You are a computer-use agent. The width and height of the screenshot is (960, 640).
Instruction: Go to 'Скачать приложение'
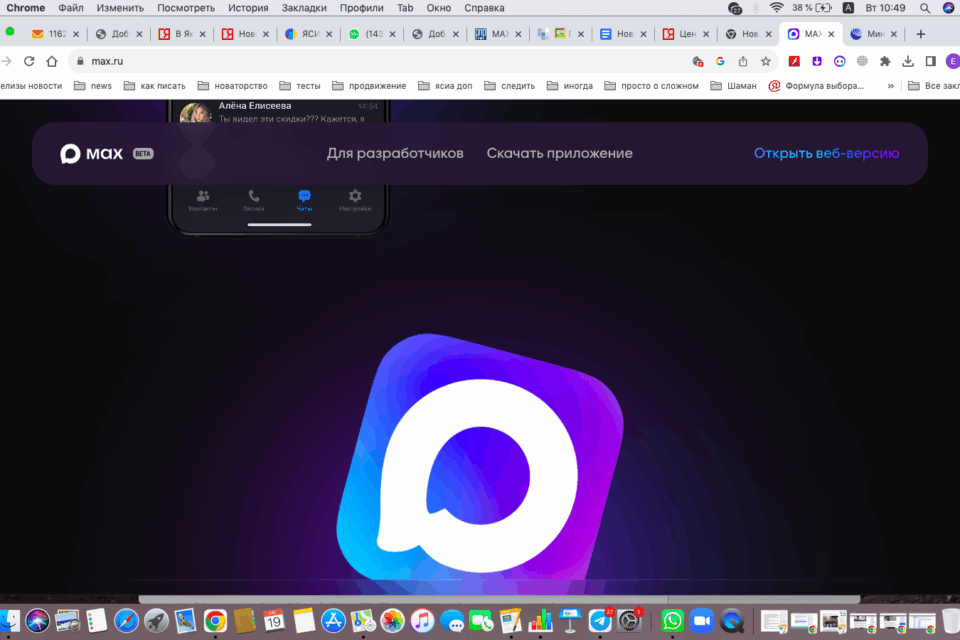click(559, 154)
